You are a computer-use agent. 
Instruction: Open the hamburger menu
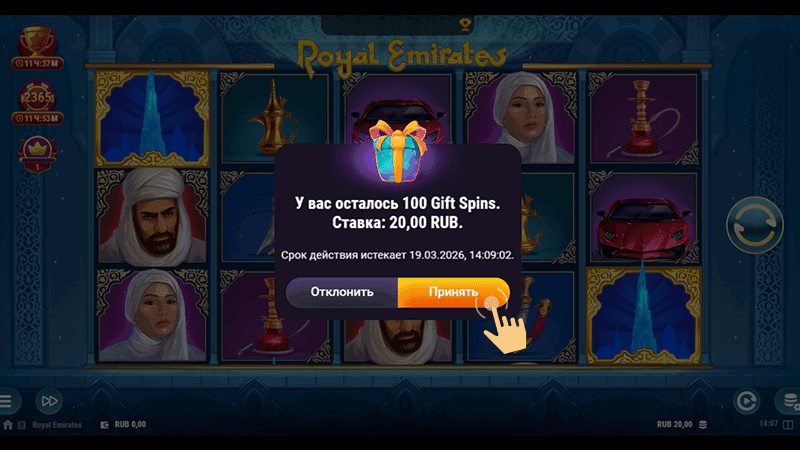[6, 401]
